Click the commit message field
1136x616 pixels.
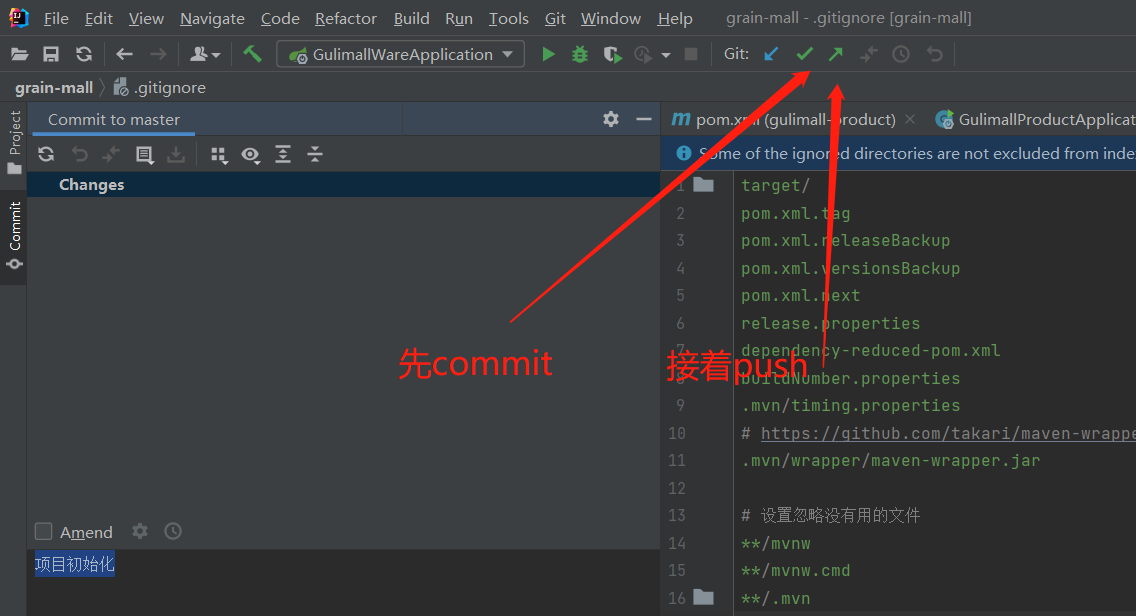pos(343,582)
